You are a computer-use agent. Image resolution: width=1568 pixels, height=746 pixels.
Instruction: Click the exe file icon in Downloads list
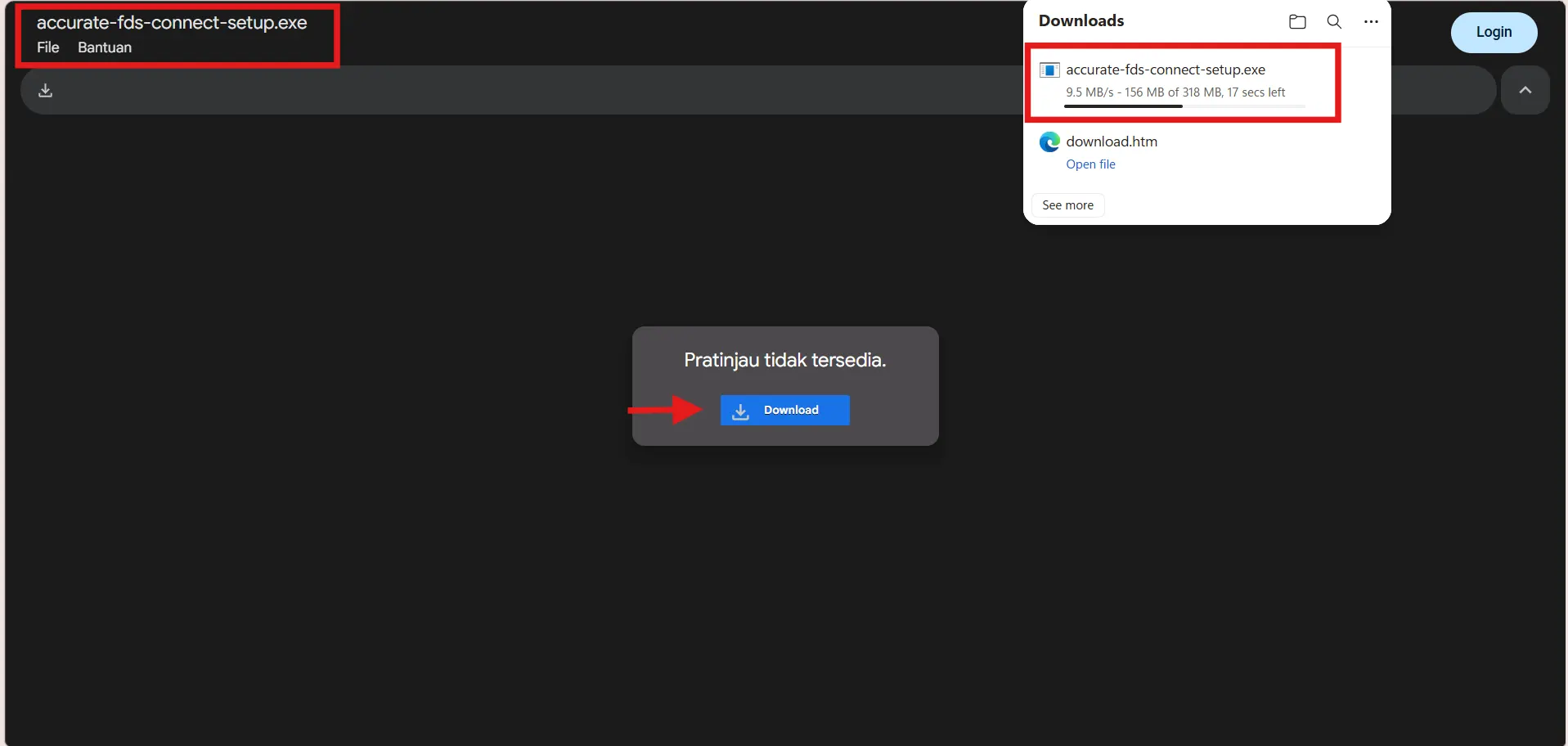[x=1049, y=70]
